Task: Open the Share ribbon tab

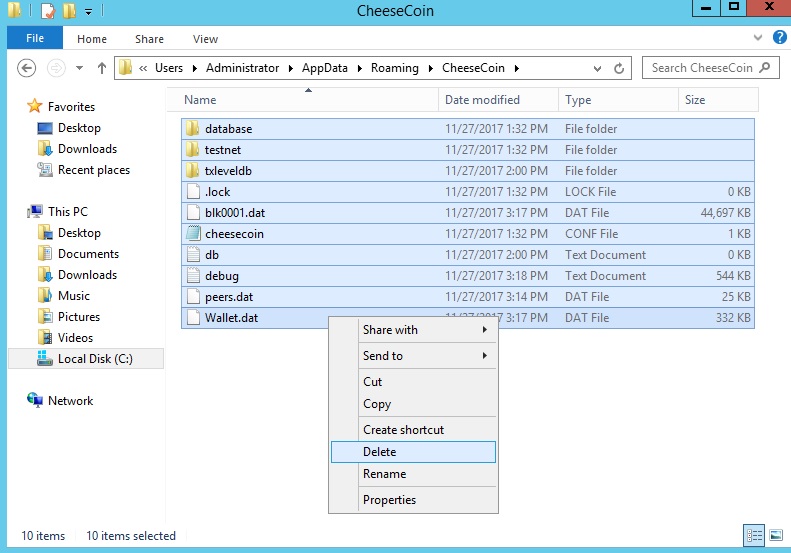Action: click(149, 39)
